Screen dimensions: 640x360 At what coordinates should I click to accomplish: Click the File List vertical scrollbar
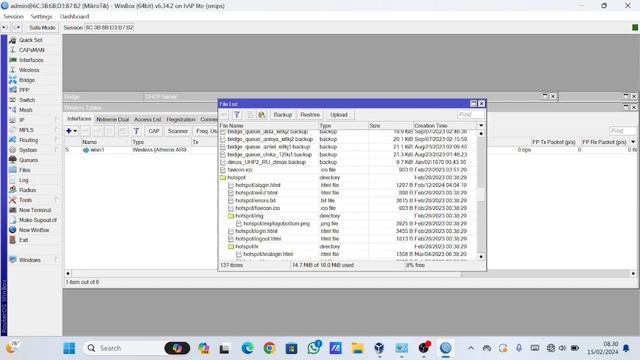[x=481, y=195]
